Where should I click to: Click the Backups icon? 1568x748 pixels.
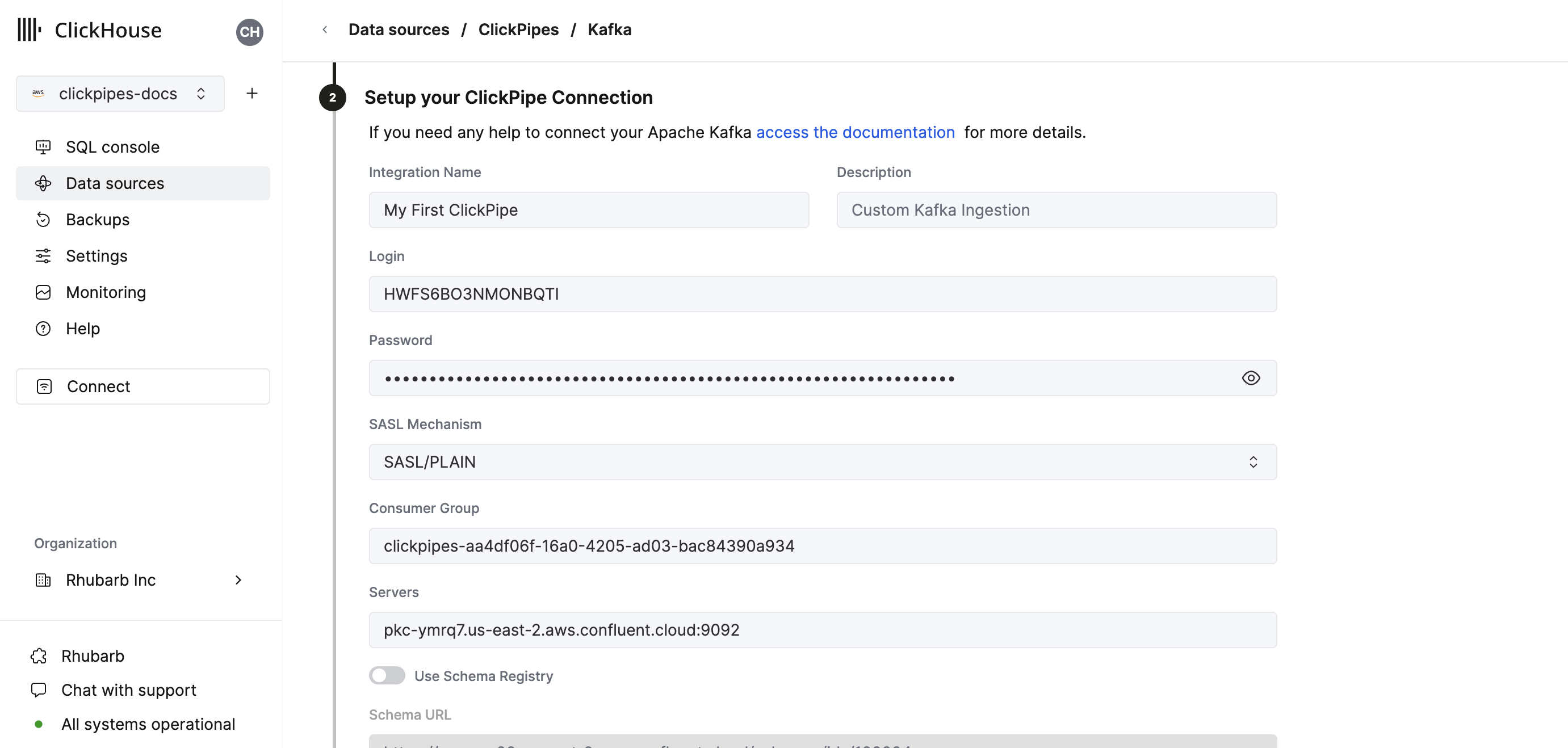[x=42, y=219]
